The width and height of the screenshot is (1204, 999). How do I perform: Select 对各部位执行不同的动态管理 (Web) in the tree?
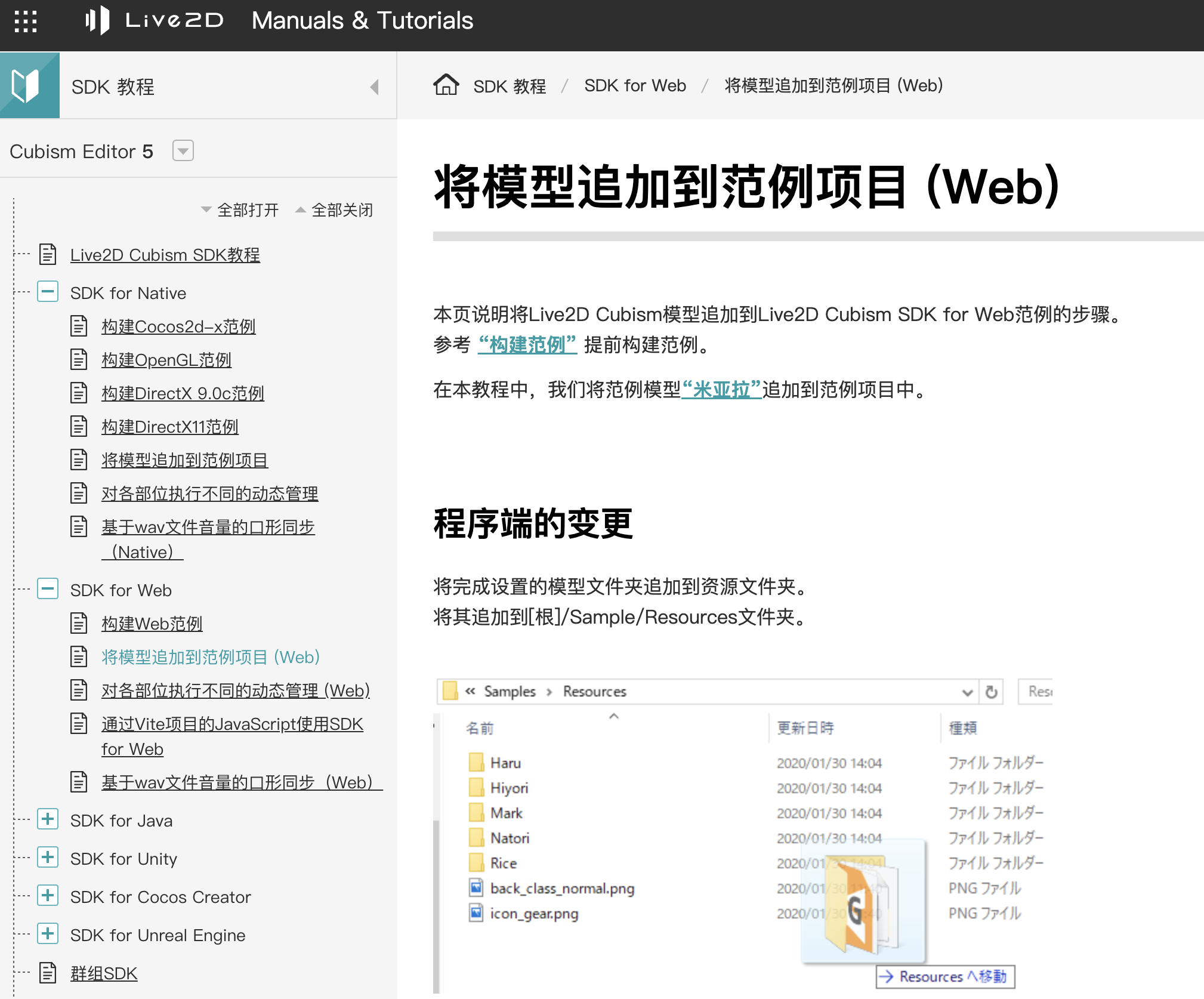[x=235, y=690]
